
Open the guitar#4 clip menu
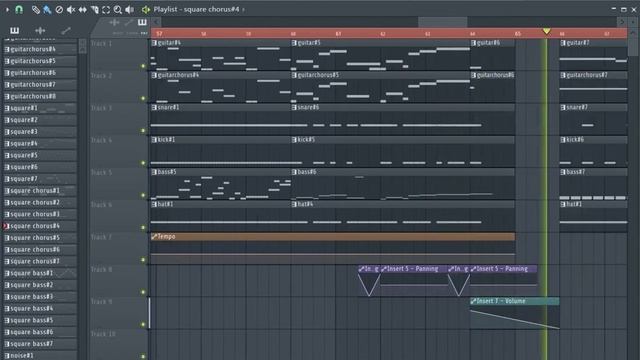[154, 43]
